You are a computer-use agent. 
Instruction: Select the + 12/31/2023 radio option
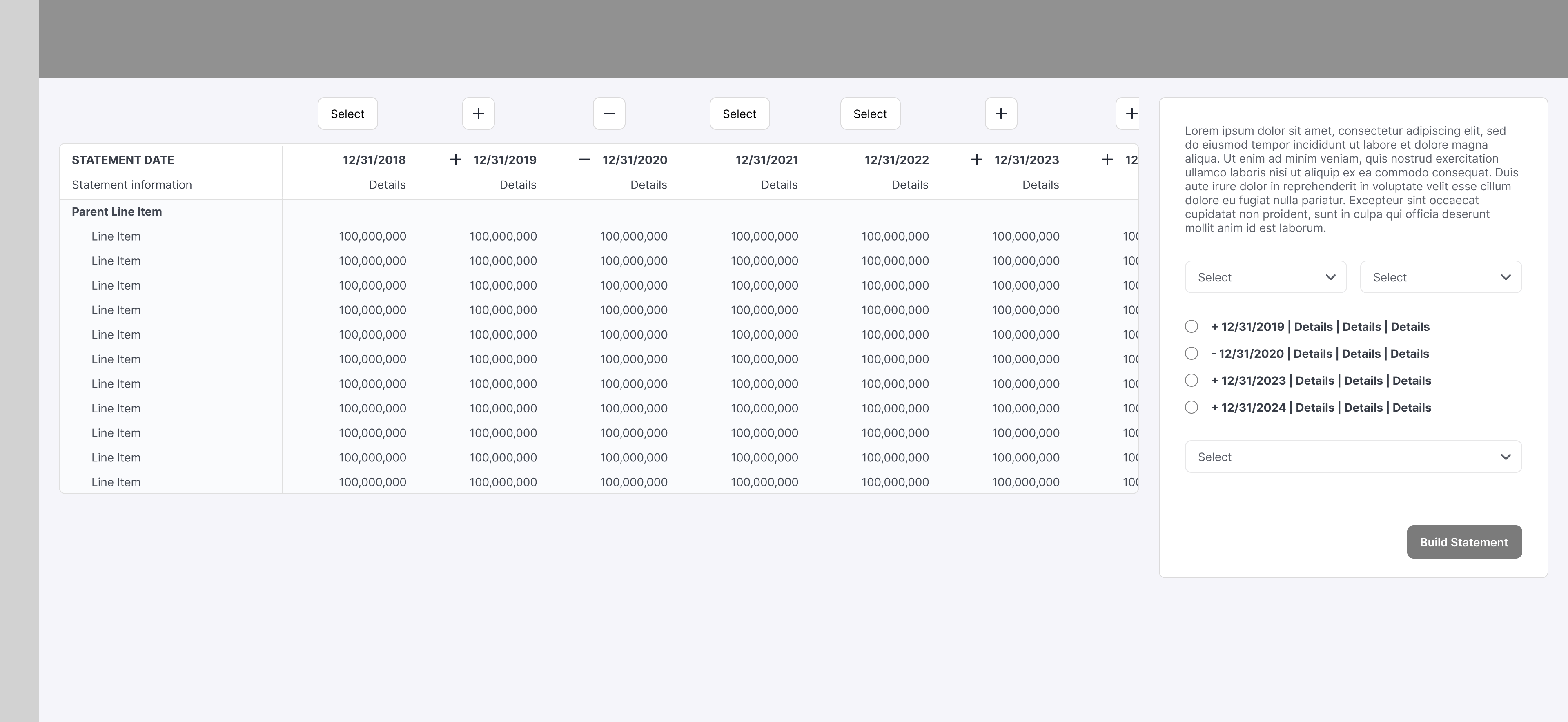pyautogui.click(x=1191, y=381)
